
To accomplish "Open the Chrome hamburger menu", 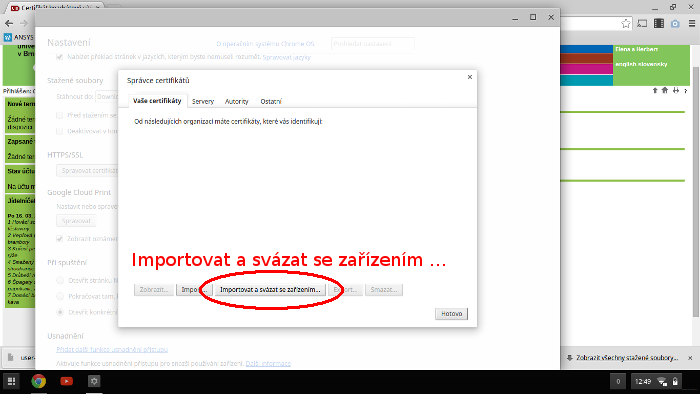I will point(692,24).
